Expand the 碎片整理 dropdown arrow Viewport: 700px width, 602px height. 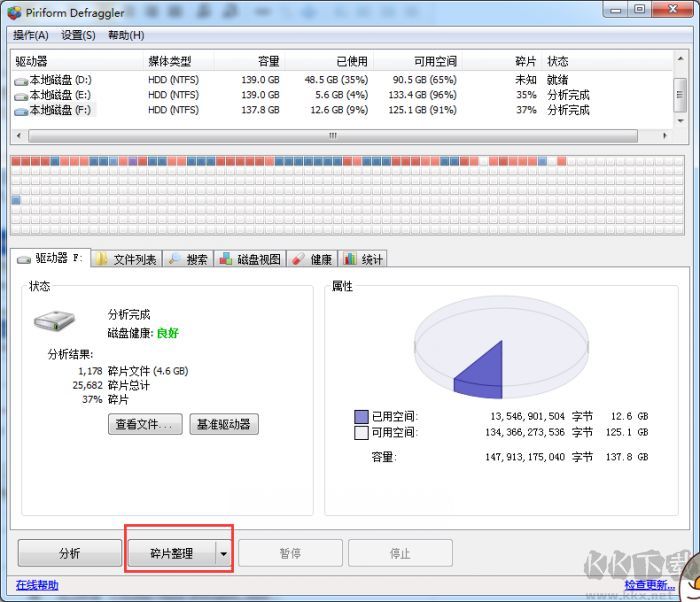click(224, 553)
